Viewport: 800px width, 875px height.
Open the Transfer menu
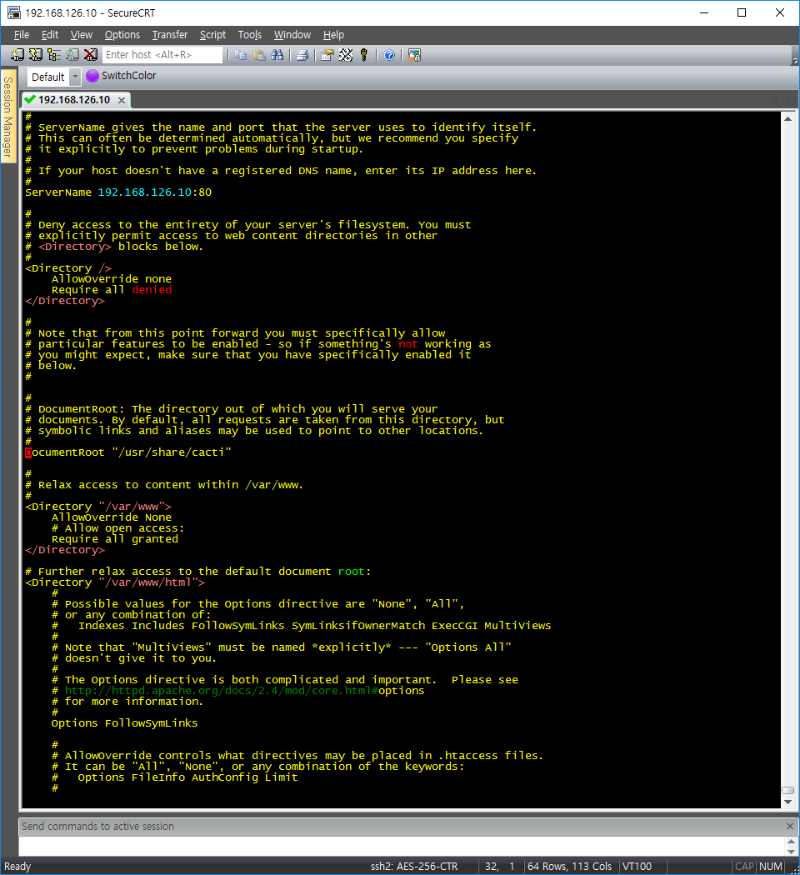[x=169, y=35]
